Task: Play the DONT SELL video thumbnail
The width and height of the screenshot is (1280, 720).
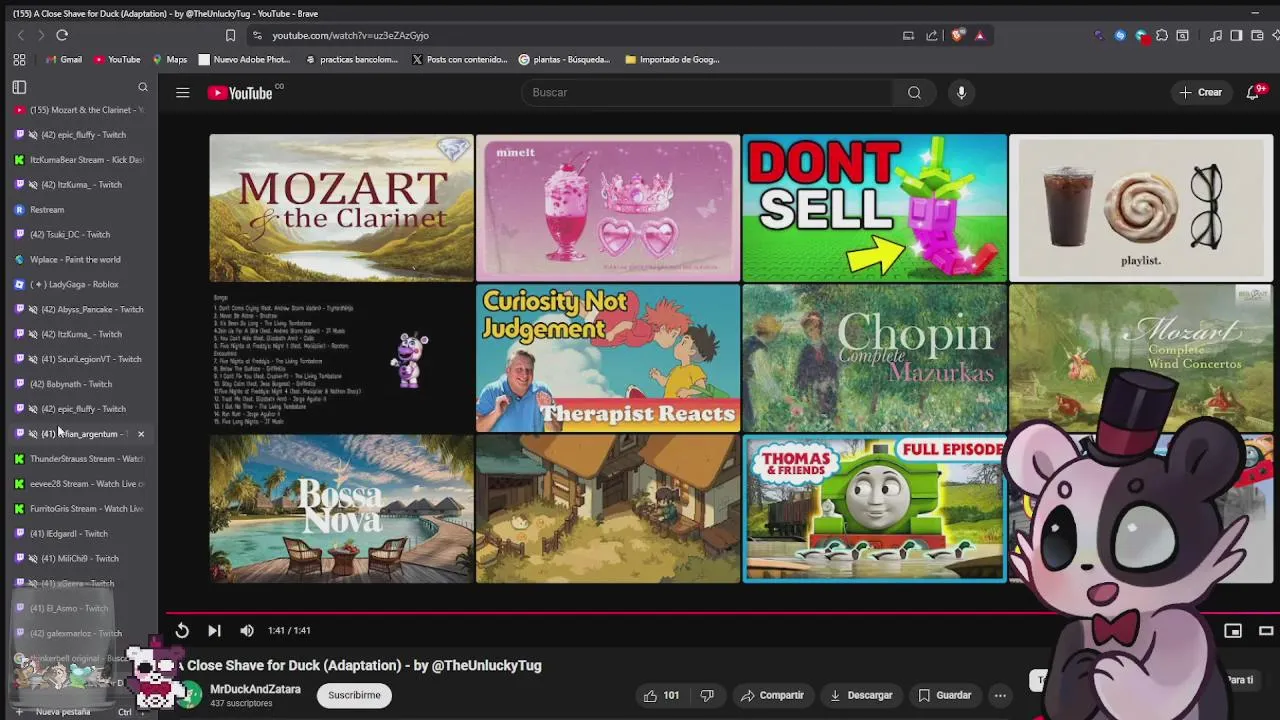Action: tap(874, 208)
